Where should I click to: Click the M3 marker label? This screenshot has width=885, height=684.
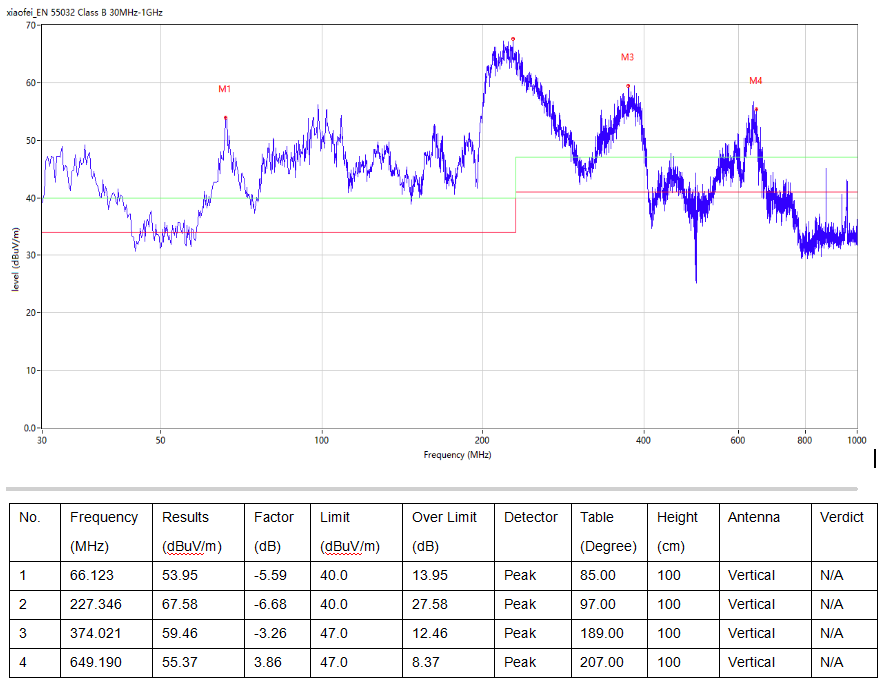tap(627, 58)
